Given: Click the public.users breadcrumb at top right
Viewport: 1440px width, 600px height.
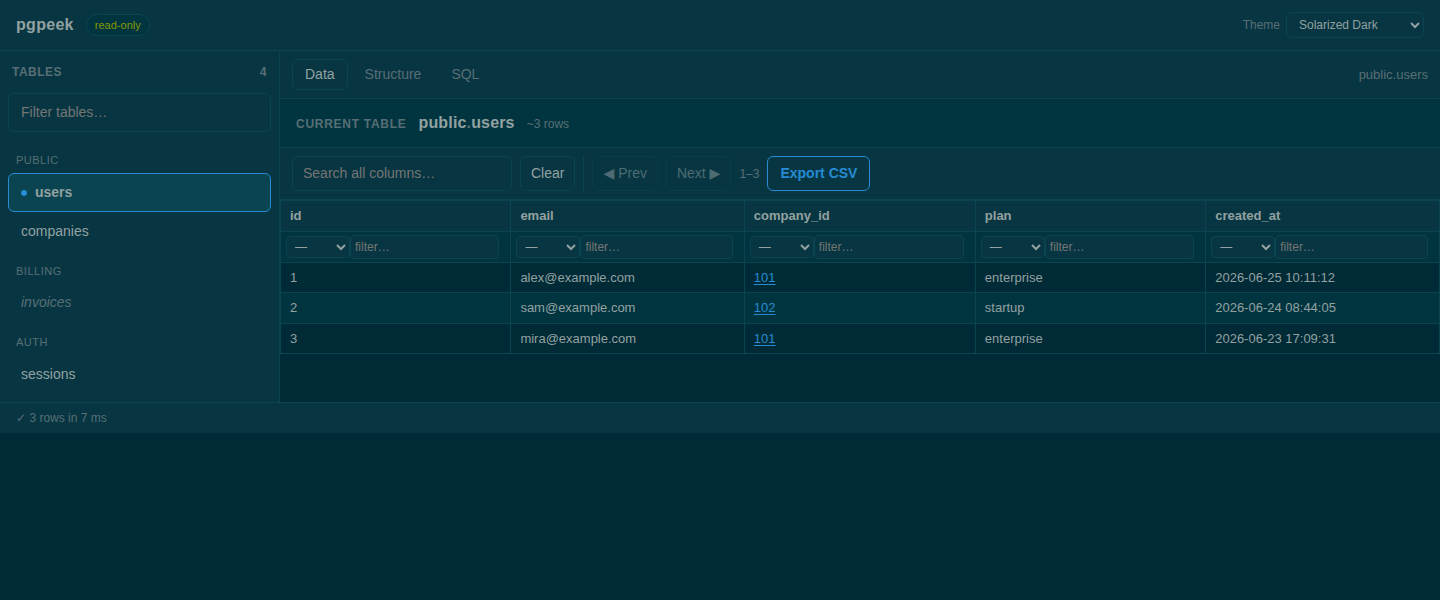Looking at the screenshot, I should [1393, 75].
